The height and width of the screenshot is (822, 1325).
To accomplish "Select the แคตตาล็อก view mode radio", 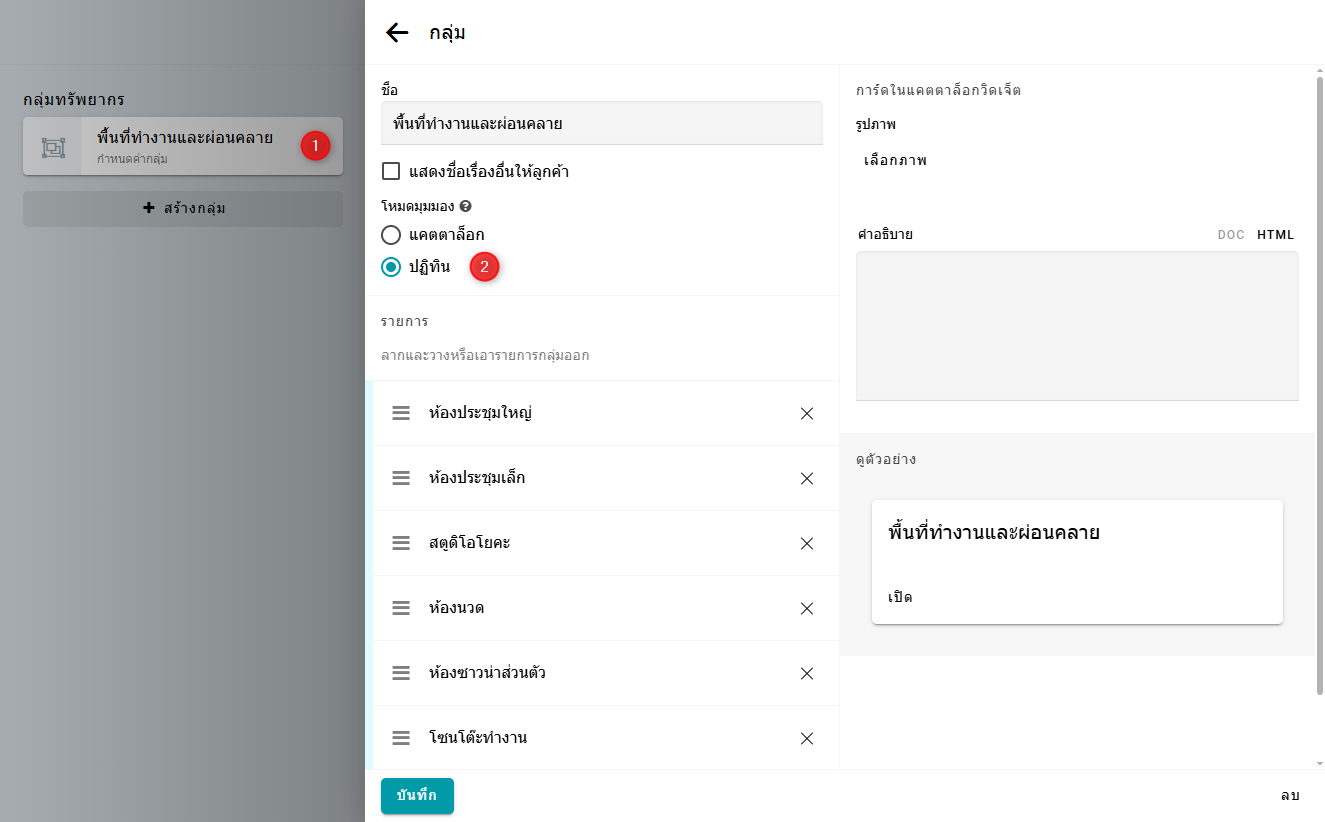I will [x=392, y=235].
